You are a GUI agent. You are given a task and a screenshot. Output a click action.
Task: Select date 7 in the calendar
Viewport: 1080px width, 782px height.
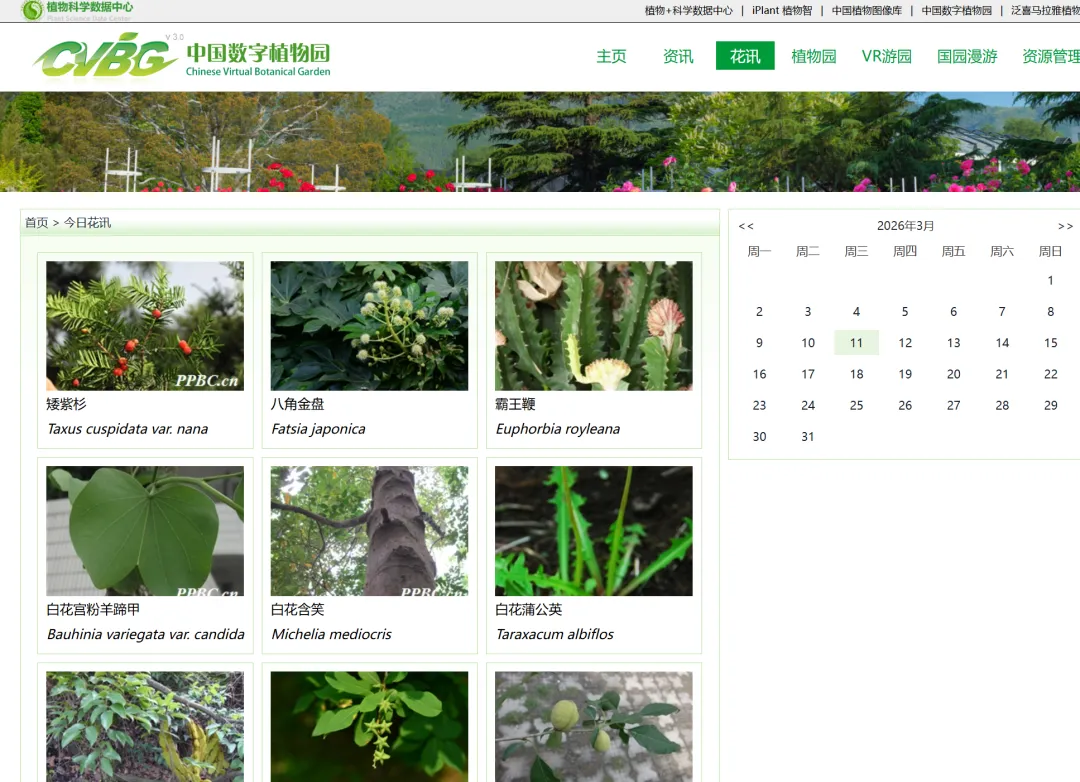pyautogui.click(x=1002, y=311)
